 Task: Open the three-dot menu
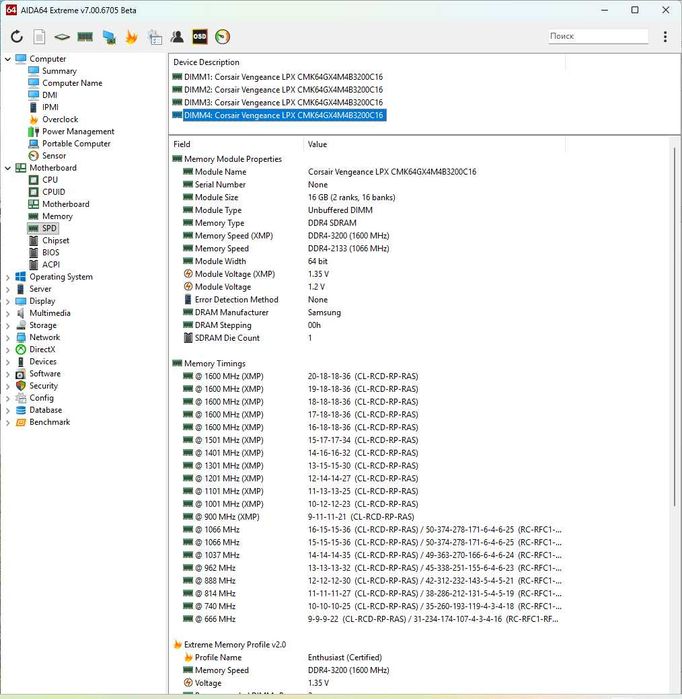665,37
